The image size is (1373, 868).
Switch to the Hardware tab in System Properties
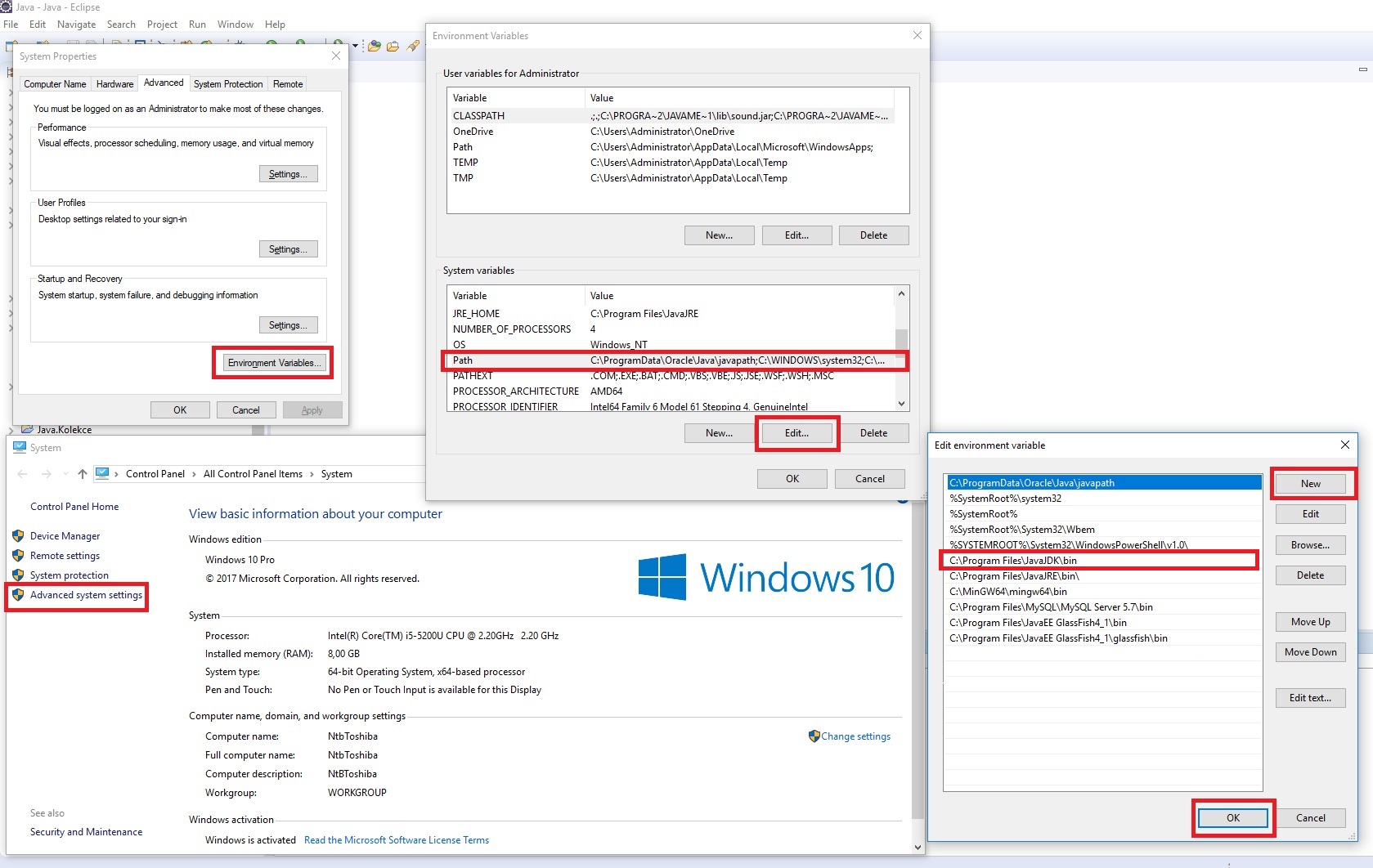click(x=114, y=84)
